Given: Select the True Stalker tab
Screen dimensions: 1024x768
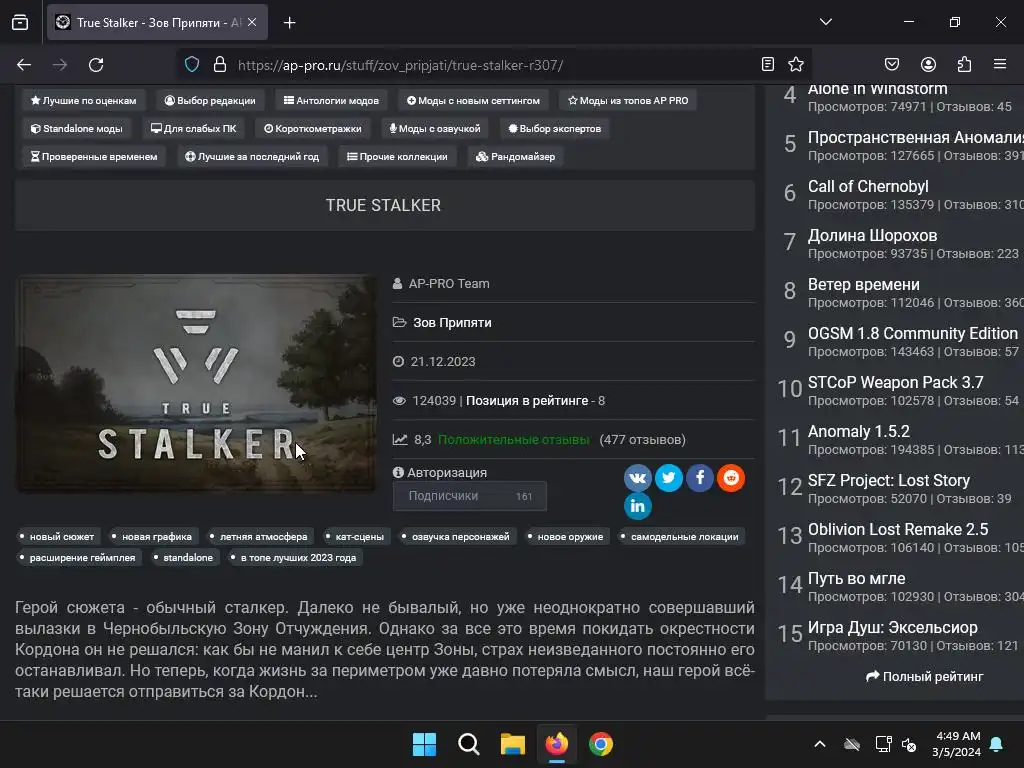Looking at the screenshot, I should coord(157,22).
